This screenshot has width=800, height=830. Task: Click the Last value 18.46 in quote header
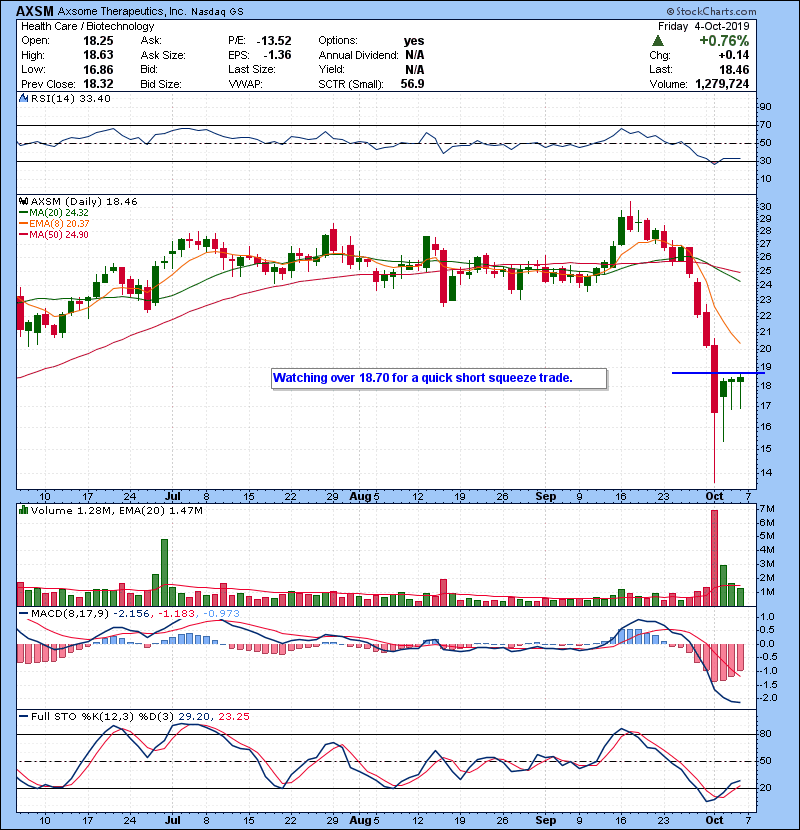734,69
